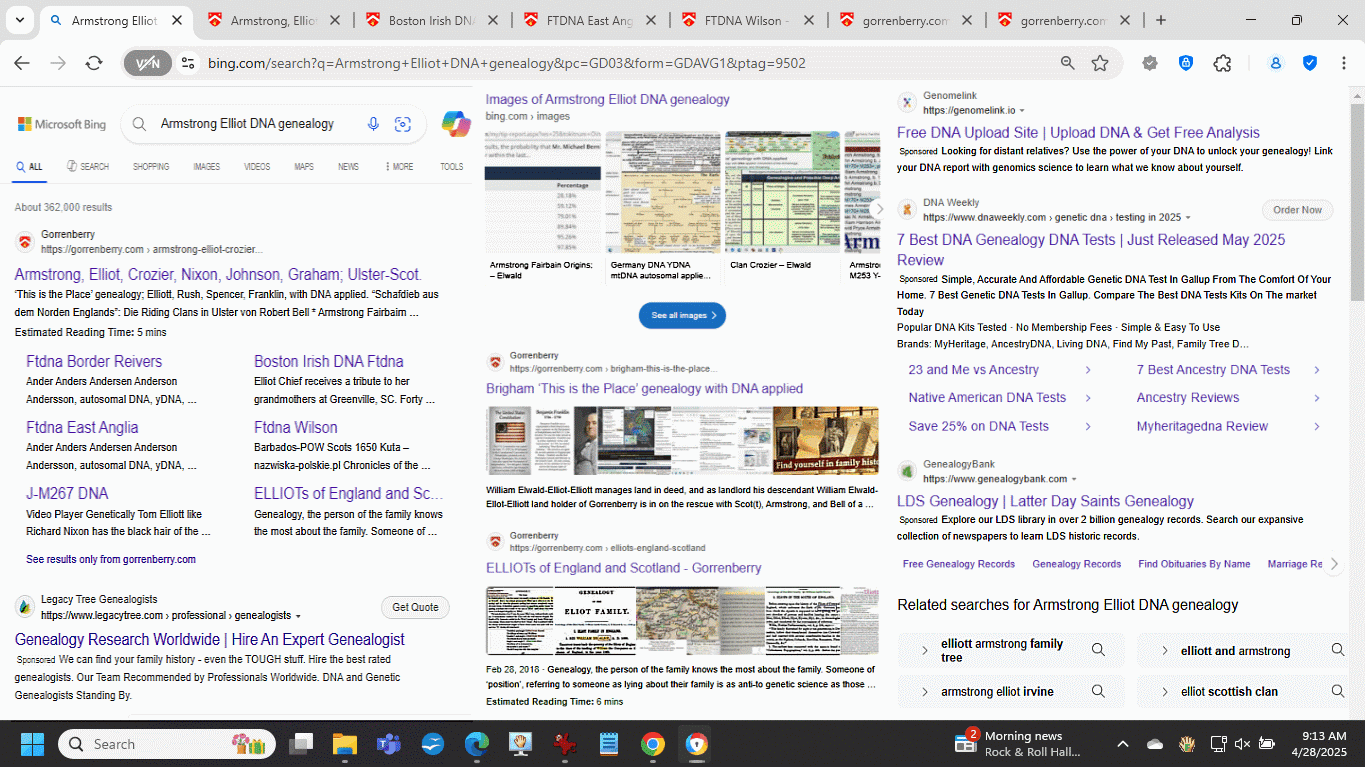1365x767 pixels.
Task: Open the MORE search options dropdown
Action: (x=399, y=167)
